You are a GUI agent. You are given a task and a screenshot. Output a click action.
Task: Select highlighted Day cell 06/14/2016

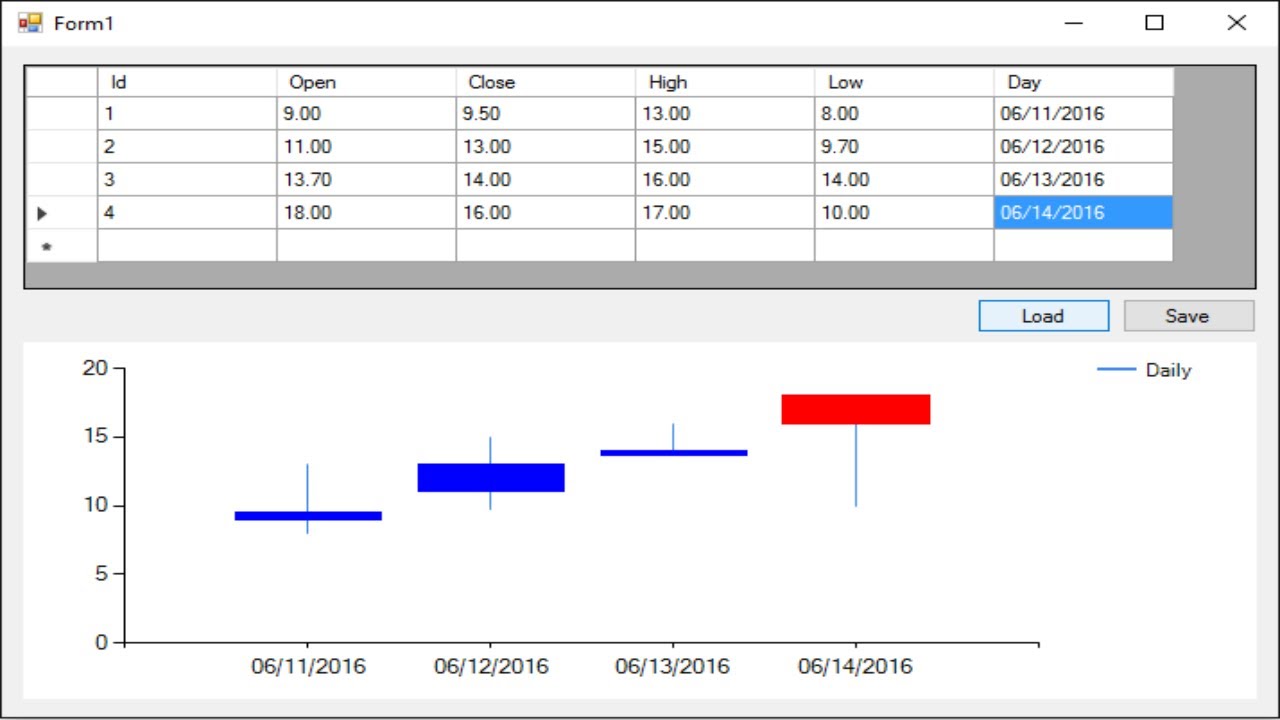point(1083,213)
